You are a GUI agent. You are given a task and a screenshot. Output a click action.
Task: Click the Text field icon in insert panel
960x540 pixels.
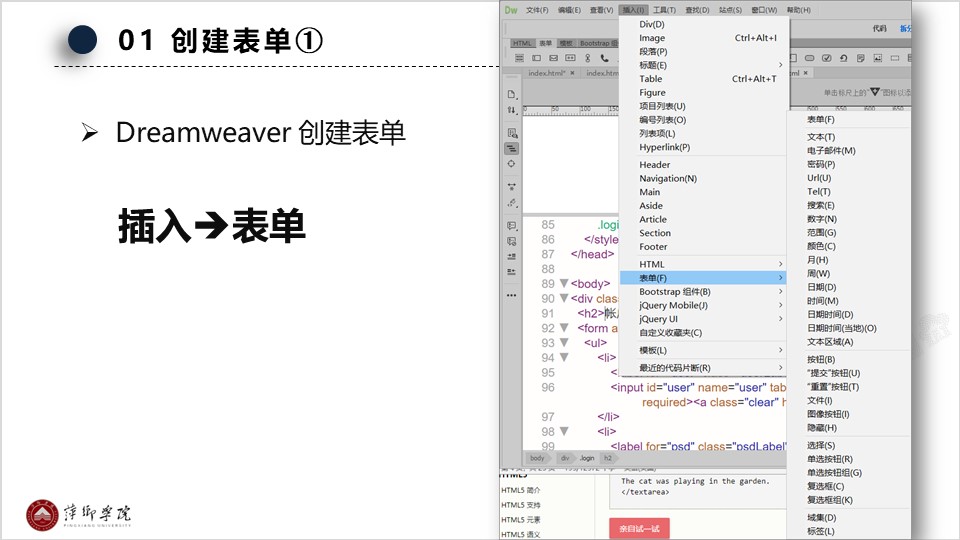536,58
